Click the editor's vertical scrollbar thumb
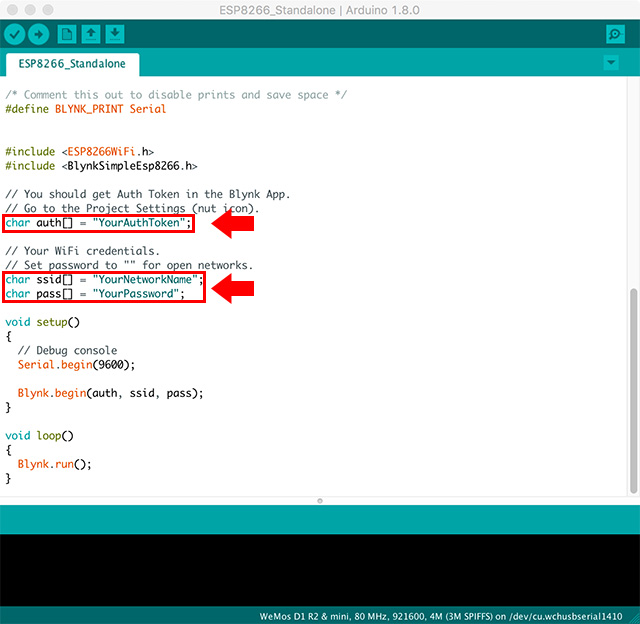The height and width of the screenshot is (624, 640). coord(633,390)
